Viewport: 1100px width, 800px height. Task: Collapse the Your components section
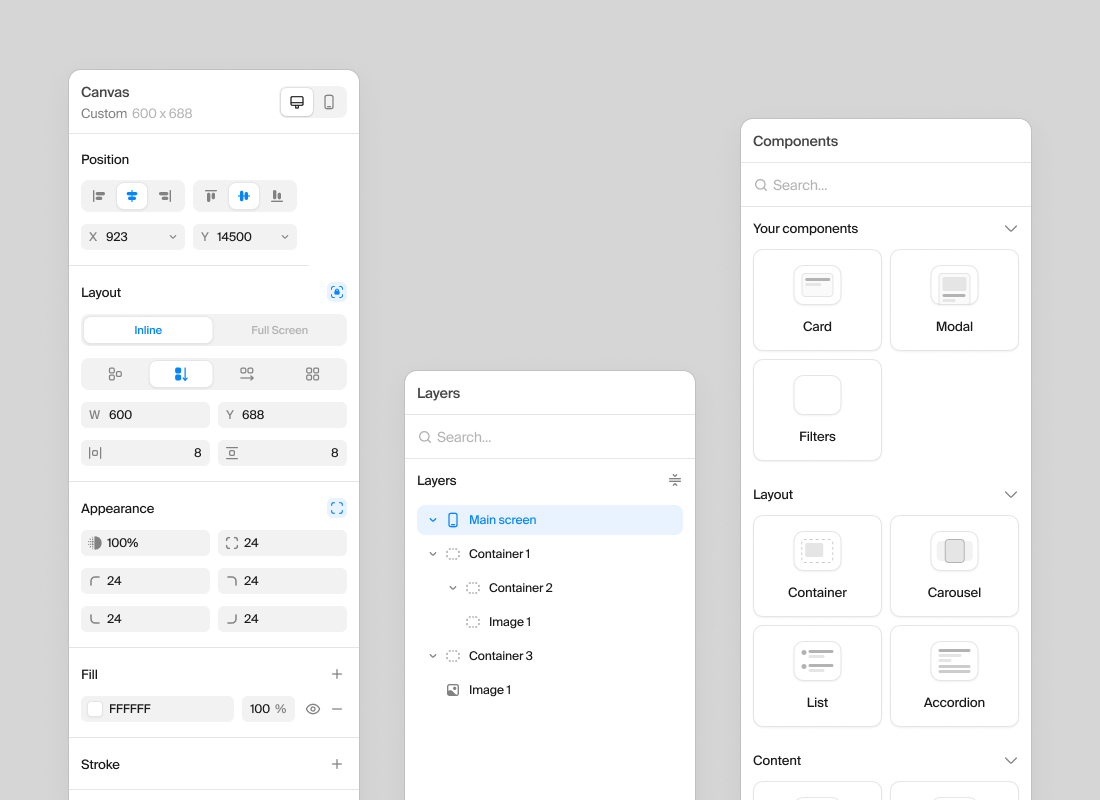1011,229
